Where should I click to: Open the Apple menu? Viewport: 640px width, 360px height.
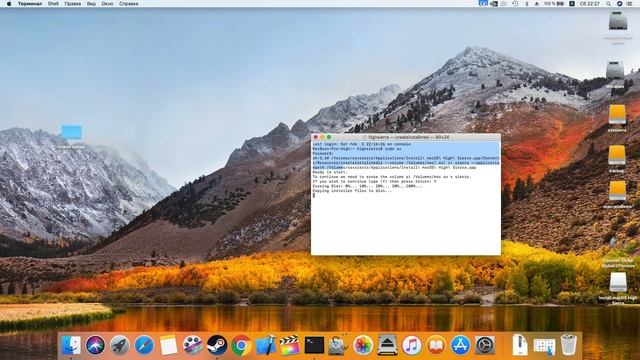tap(9, 4)
